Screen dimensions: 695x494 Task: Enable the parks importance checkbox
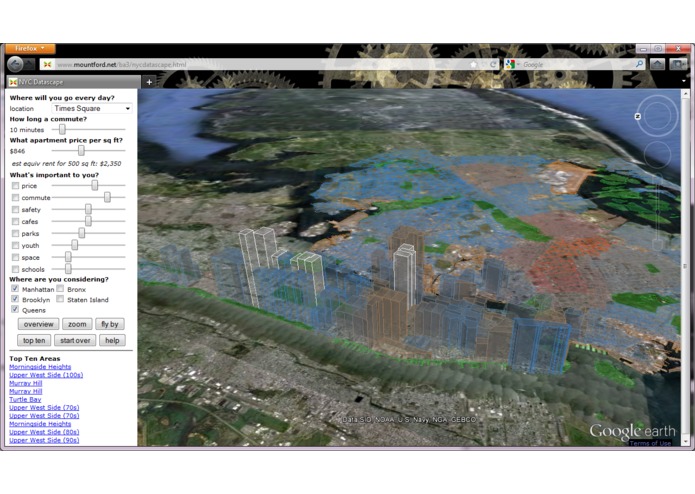pos(16,233)
